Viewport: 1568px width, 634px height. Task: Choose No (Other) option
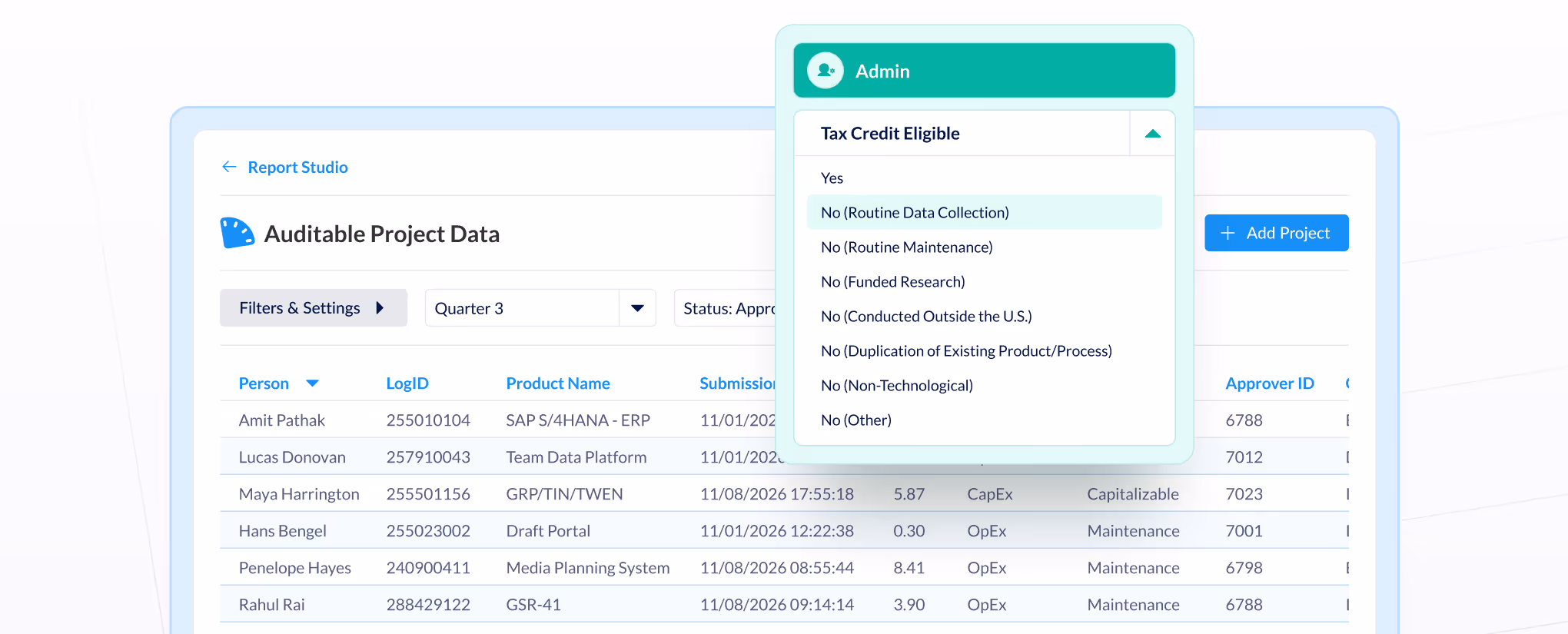click(x=856, y=420)
